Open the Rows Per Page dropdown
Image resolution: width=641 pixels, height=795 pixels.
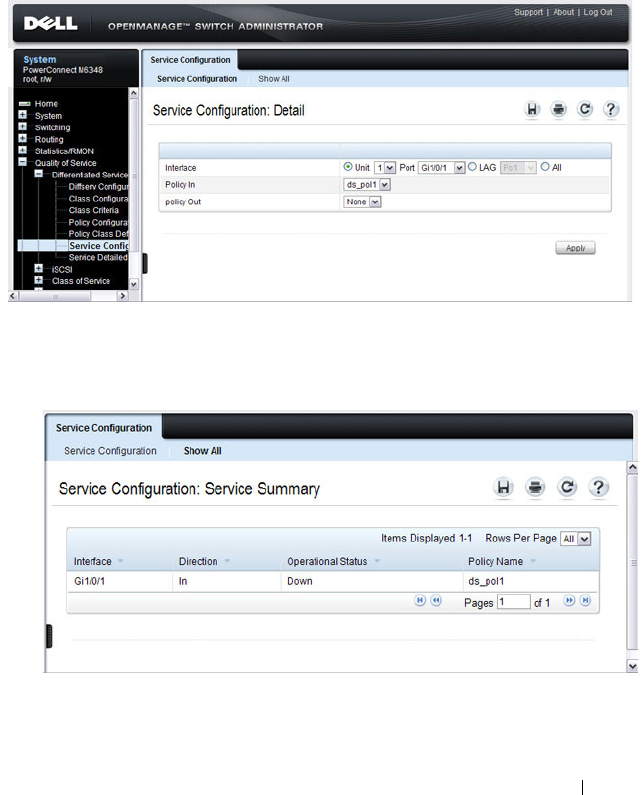[576, 538]
